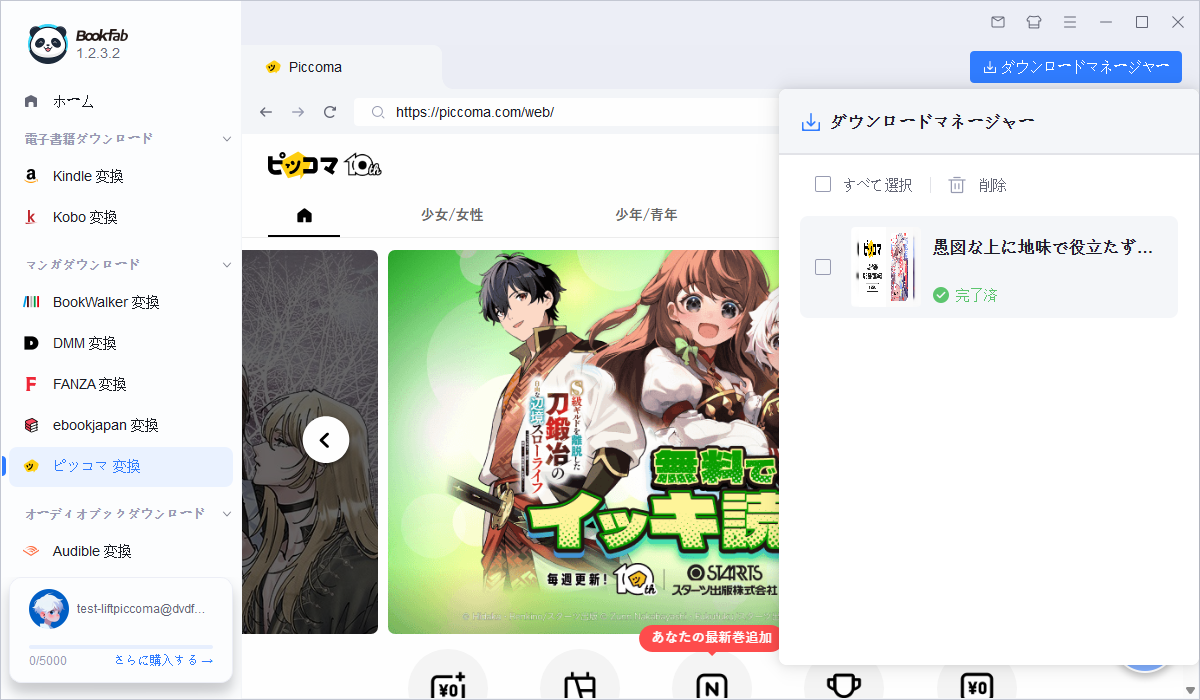1200x700 pixels.
Task: Go forward with the browser forward arrow
Action: point(297,112)
